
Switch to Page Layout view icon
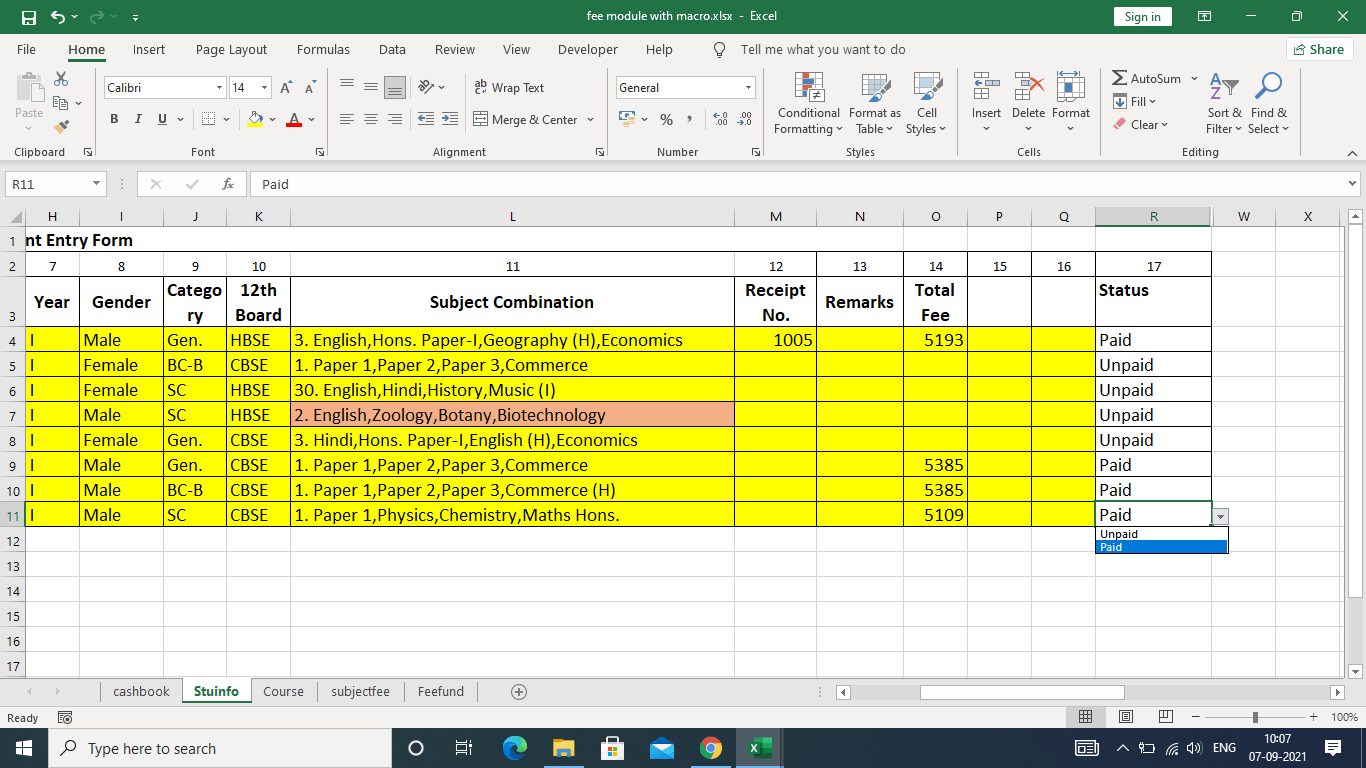coord(1125,717)
